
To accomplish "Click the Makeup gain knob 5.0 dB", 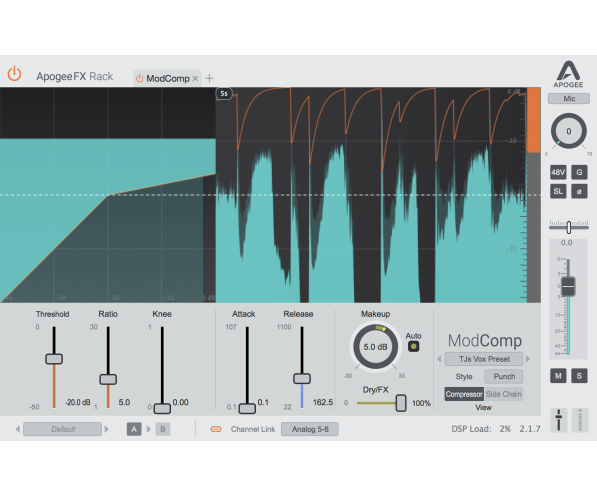I will click(375, 347).
